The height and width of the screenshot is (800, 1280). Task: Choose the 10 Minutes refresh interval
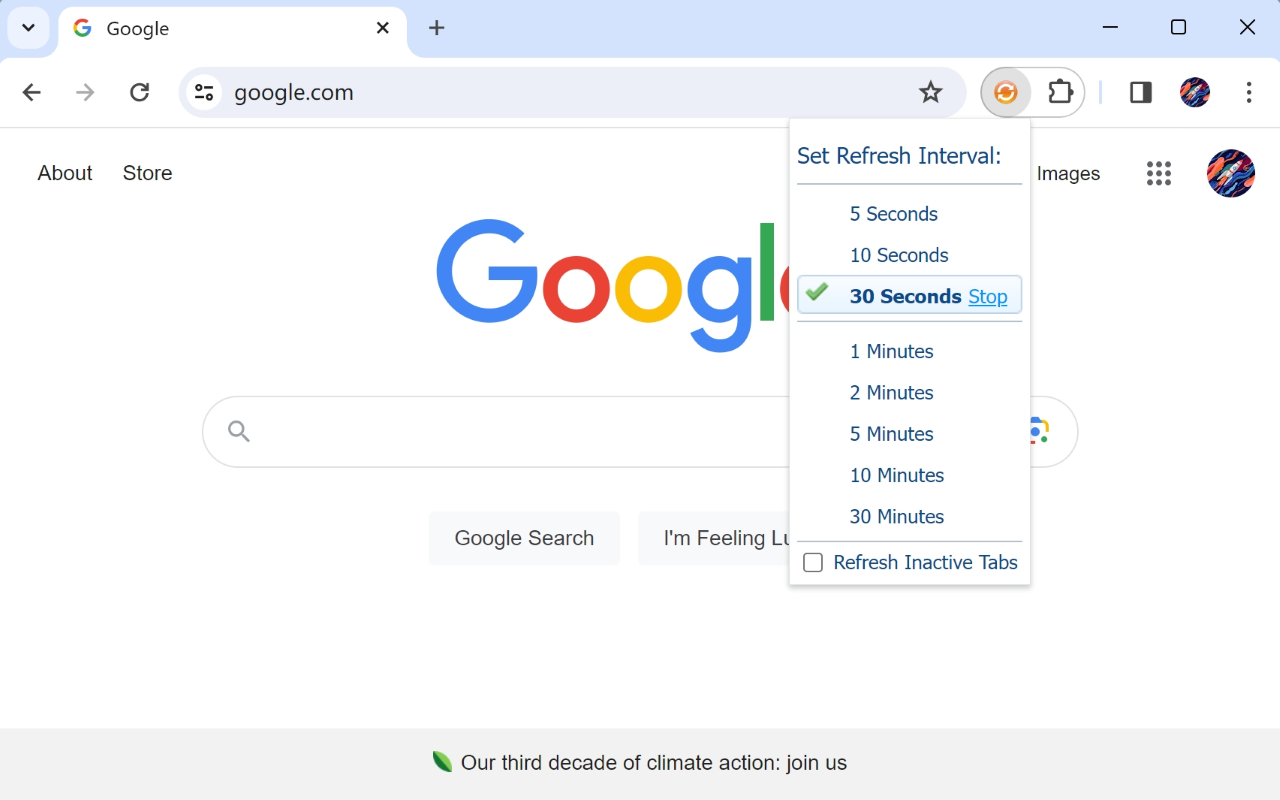tap(896, 476)
